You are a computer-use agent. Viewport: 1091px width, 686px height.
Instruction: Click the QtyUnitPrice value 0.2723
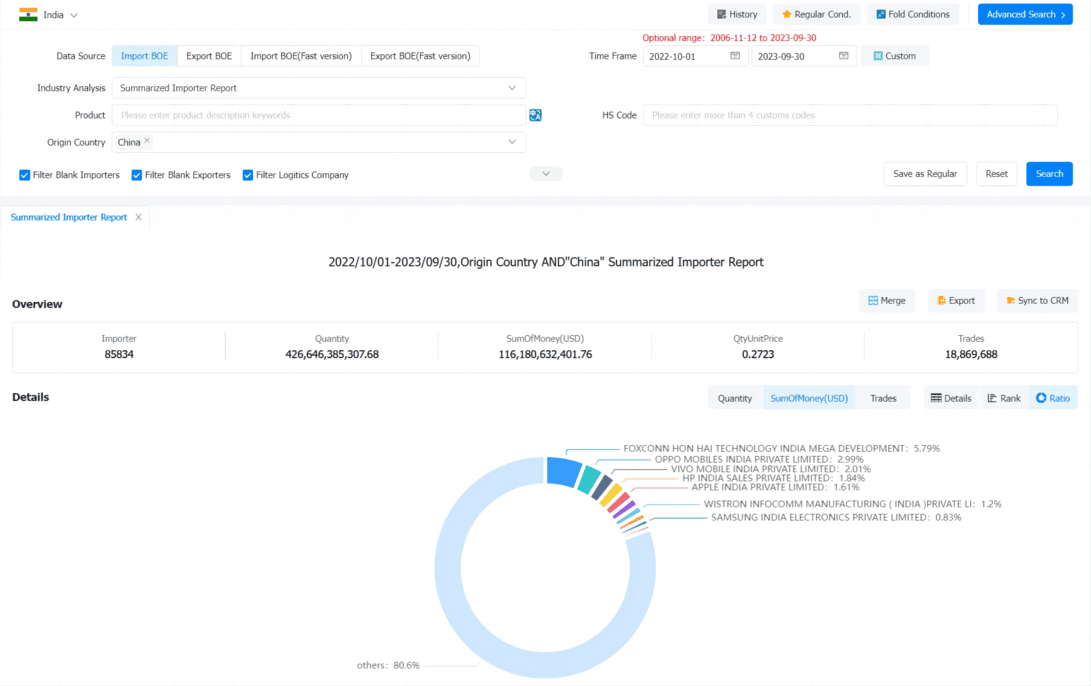[x=758, y=354]
